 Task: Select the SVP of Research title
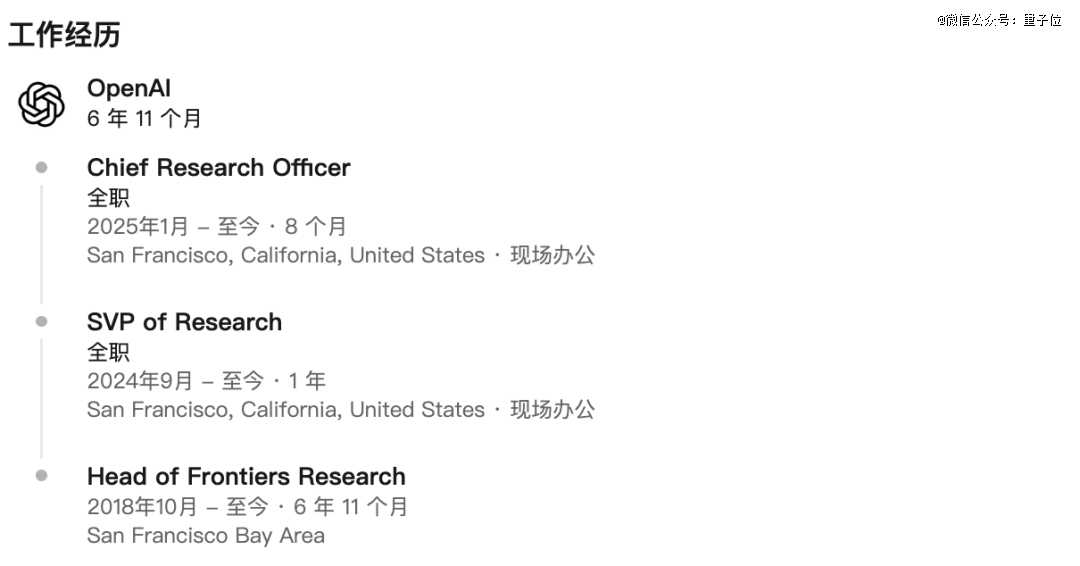[x=185, y=322]
